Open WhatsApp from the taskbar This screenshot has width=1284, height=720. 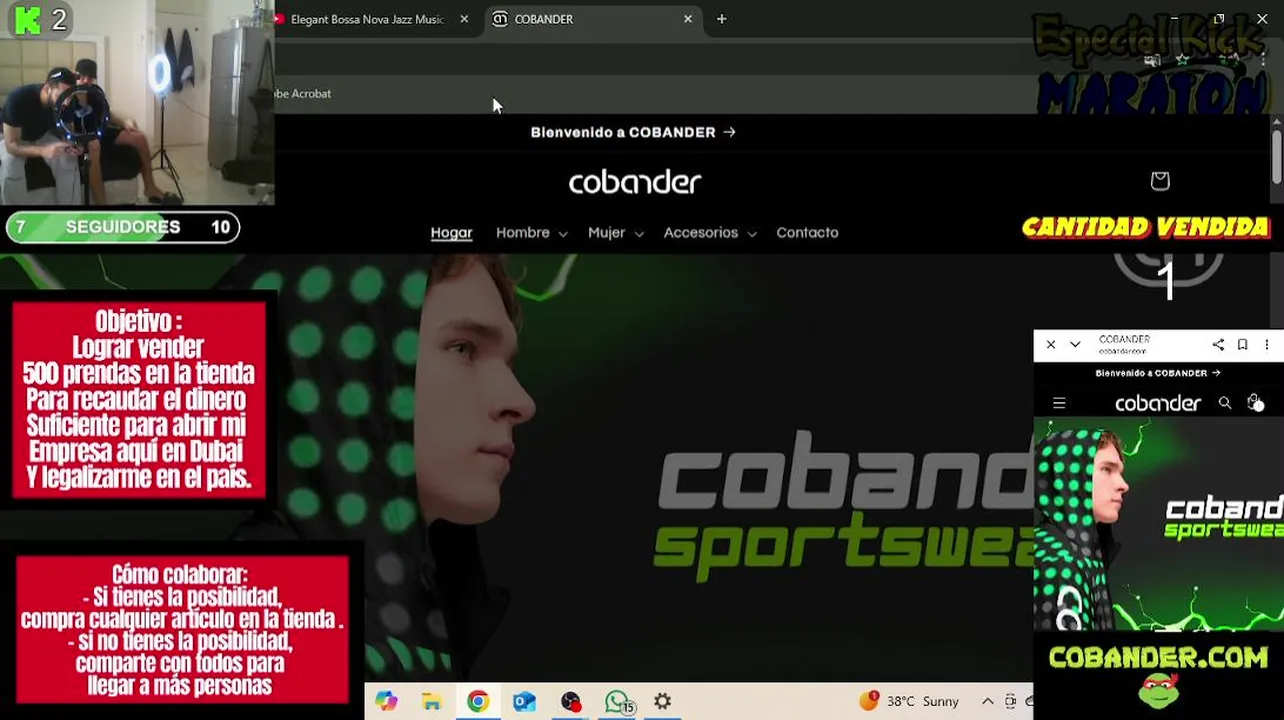[x=617, y=702]
